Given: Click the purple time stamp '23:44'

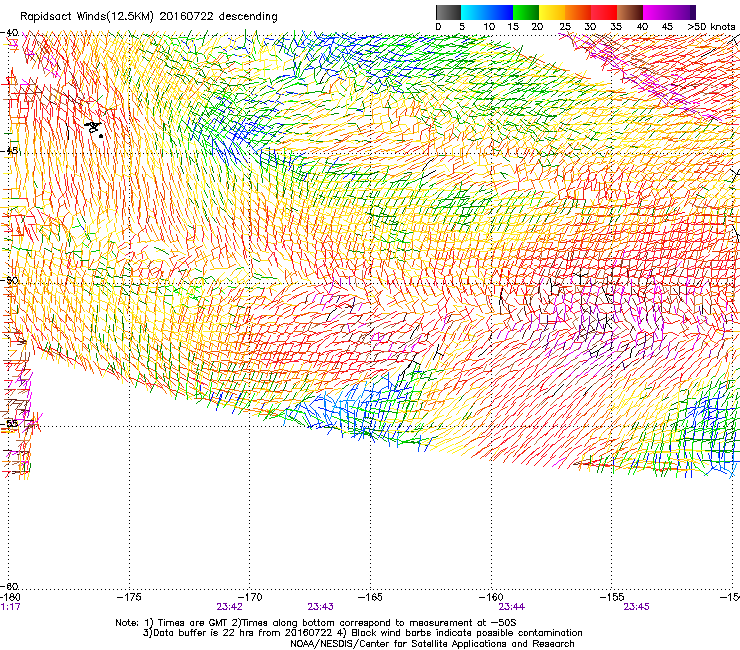Looking at the screenshot, I should [x=512, y=607].
